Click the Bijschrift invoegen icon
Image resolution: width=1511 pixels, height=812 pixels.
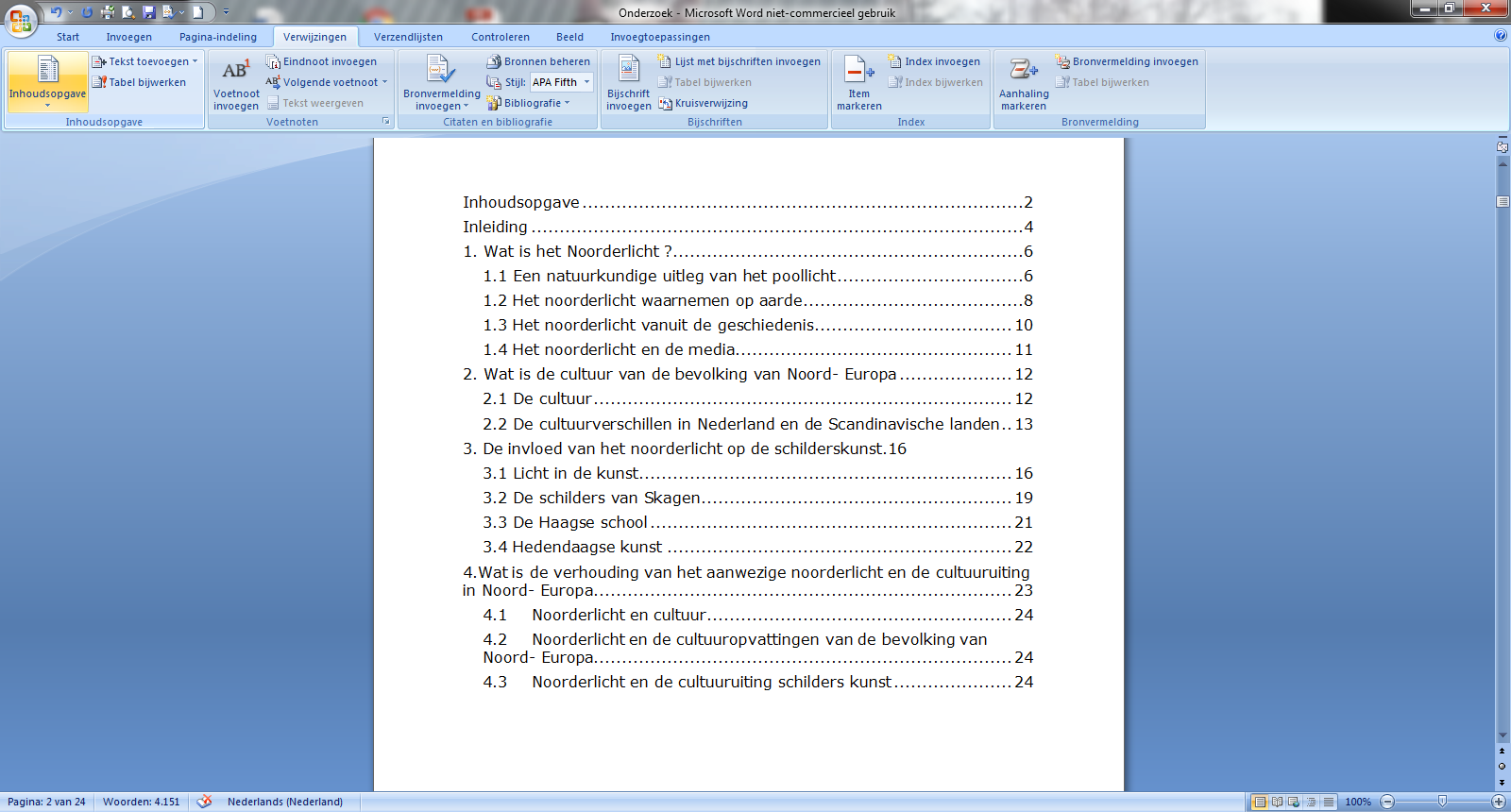coord(628,84)
